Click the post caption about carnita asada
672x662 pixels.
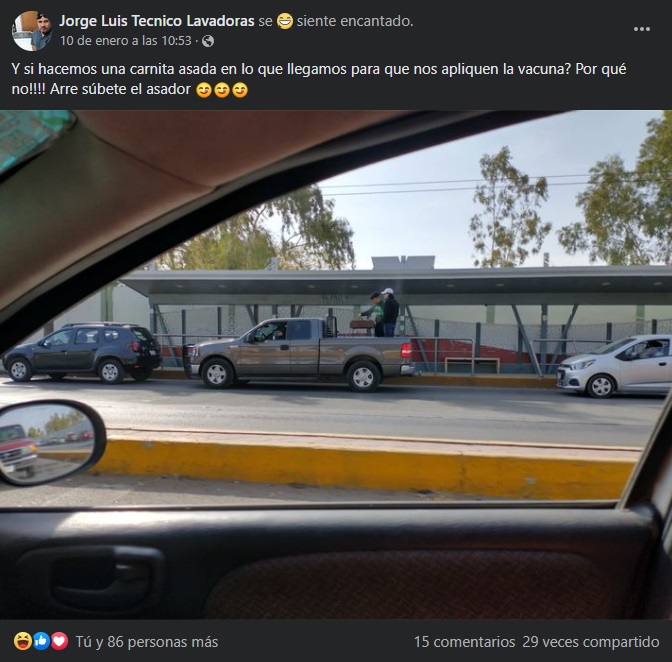[319, 79]
